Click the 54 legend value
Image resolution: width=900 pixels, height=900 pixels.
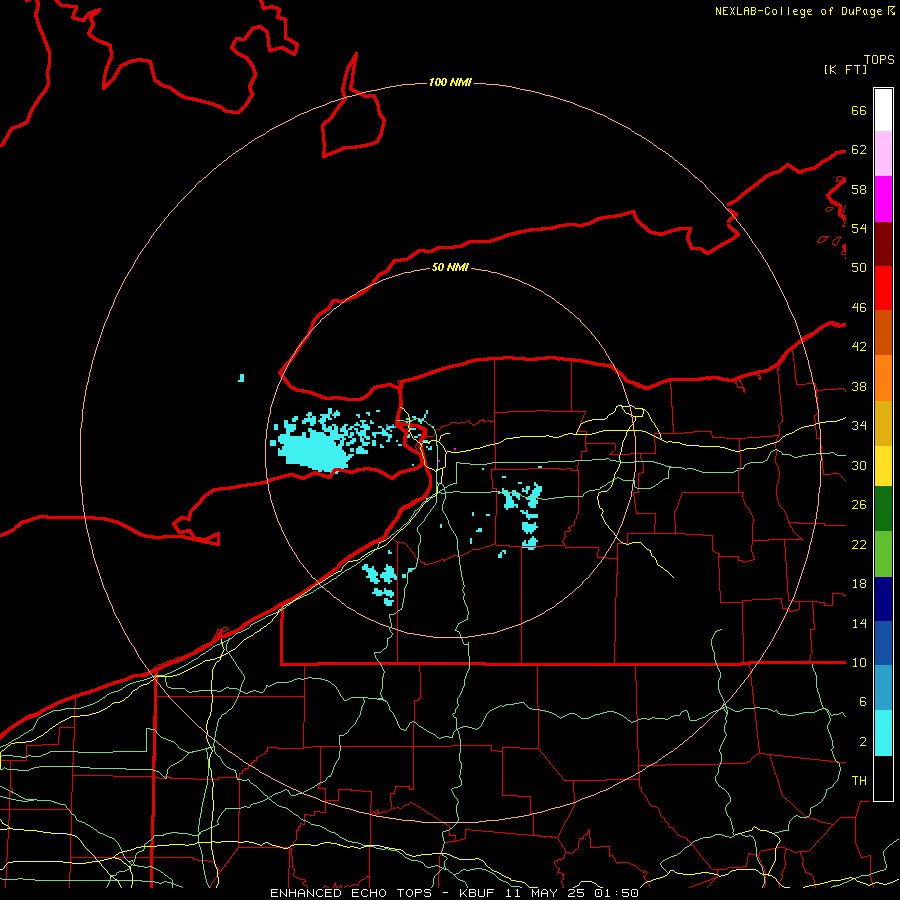[x=859, y=228]
